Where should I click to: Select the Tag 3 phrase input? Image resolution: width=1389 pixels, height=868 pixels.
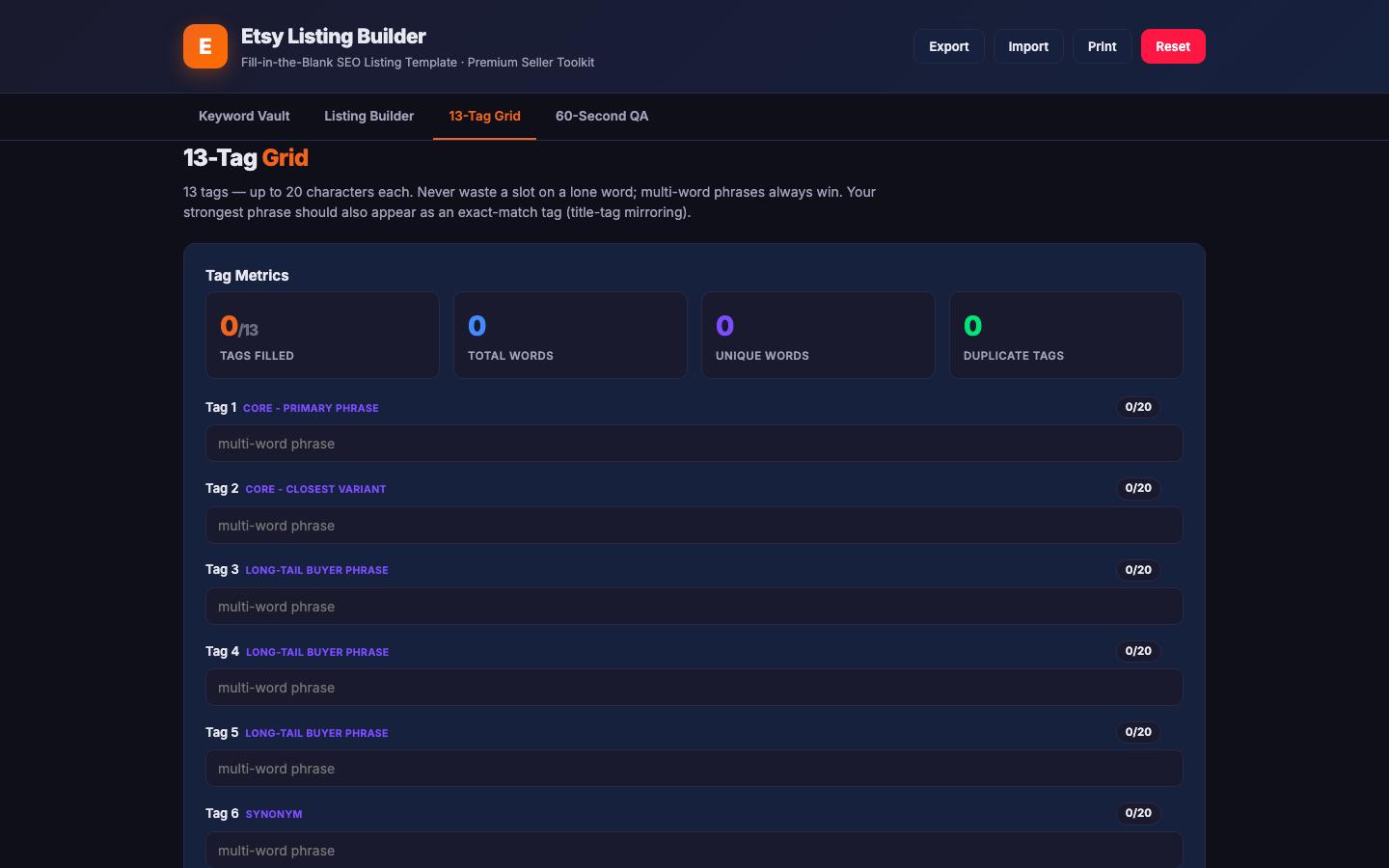(694, 607)
